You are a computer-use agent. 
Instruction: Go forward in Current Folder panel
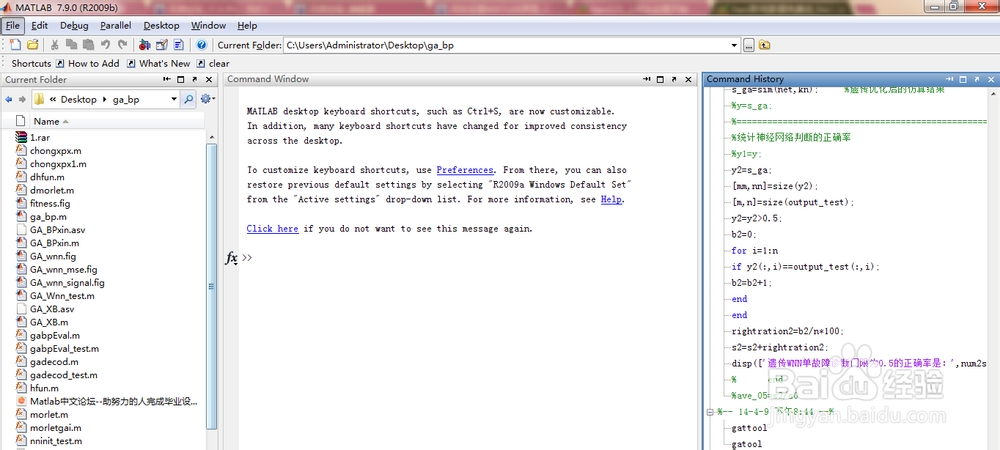click(22, 99)
